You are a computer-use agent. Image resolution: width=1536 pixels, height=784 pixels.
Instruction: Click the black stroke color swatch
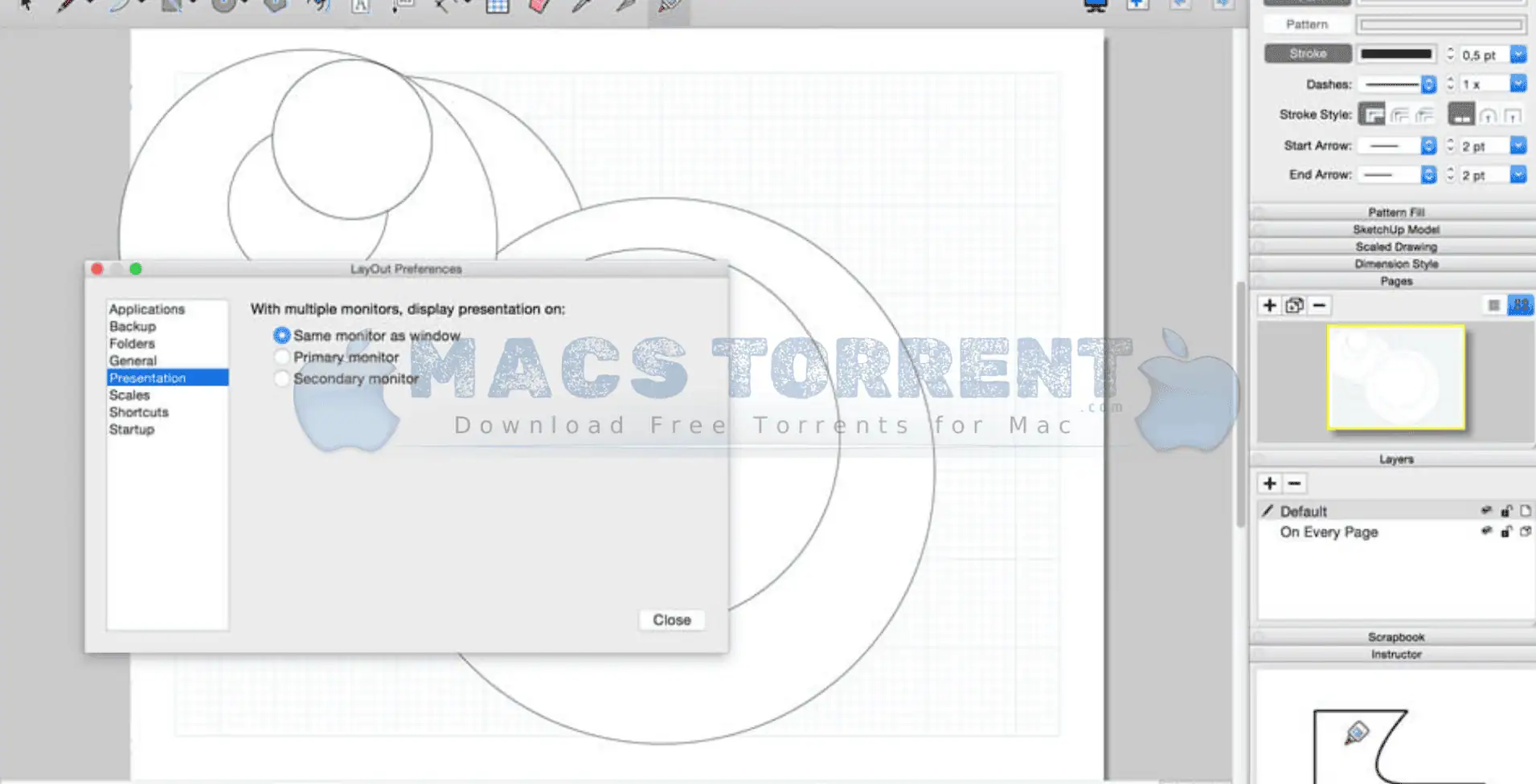[1397, 54]
